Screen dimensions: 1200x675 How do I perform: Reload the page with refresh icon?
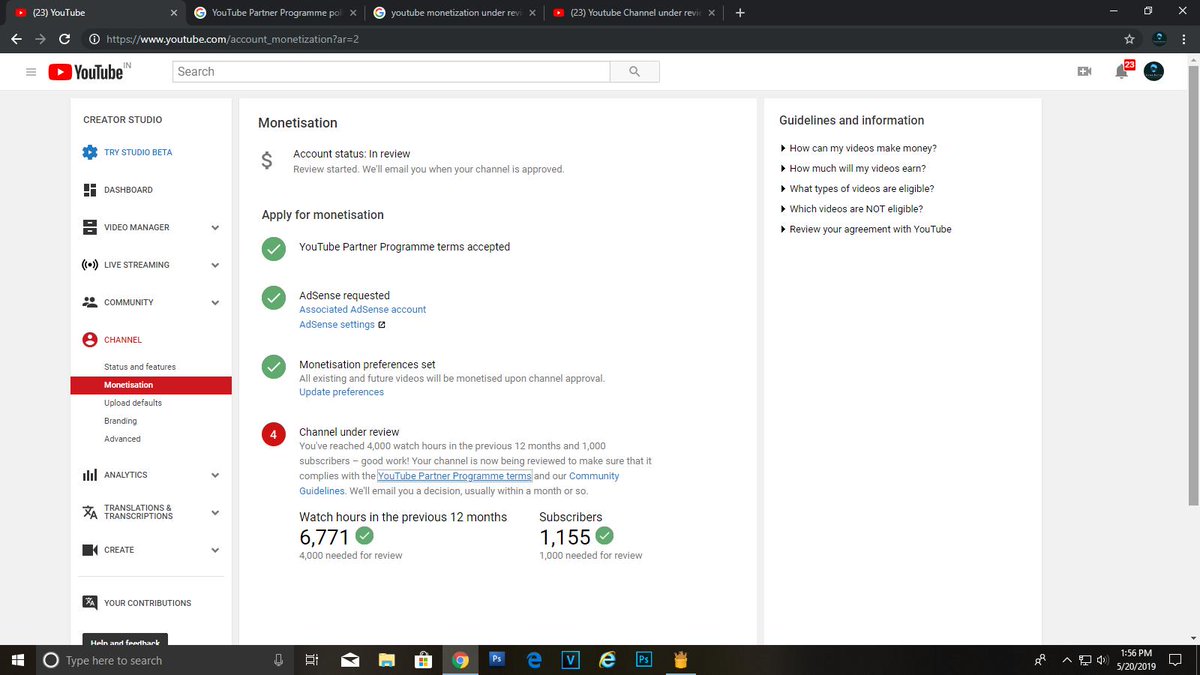coord(64,39)
